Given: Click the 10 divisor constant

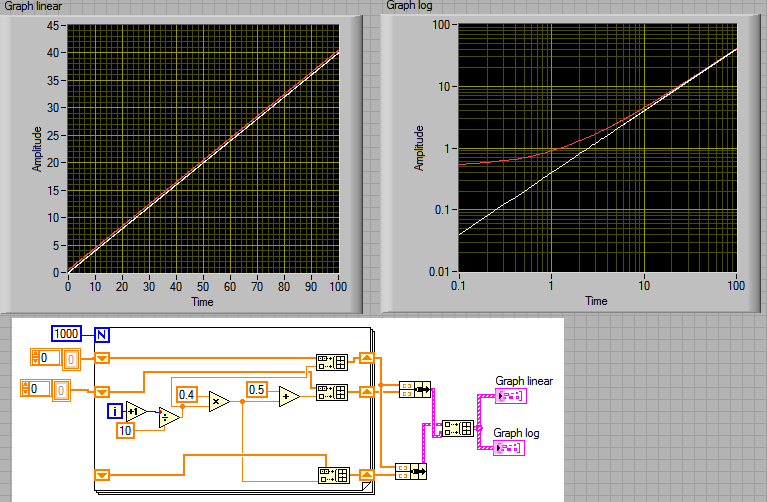Looking at the screenshot, I should [125, 431].
